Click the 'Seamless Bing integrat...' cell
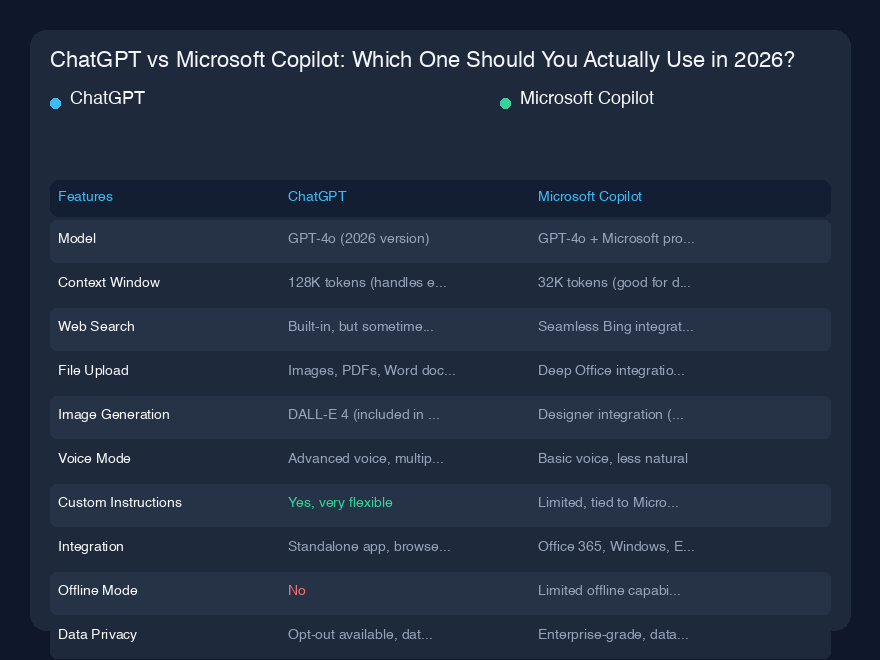The width and height of the screenshot is (880, 660). click(616, 327)
